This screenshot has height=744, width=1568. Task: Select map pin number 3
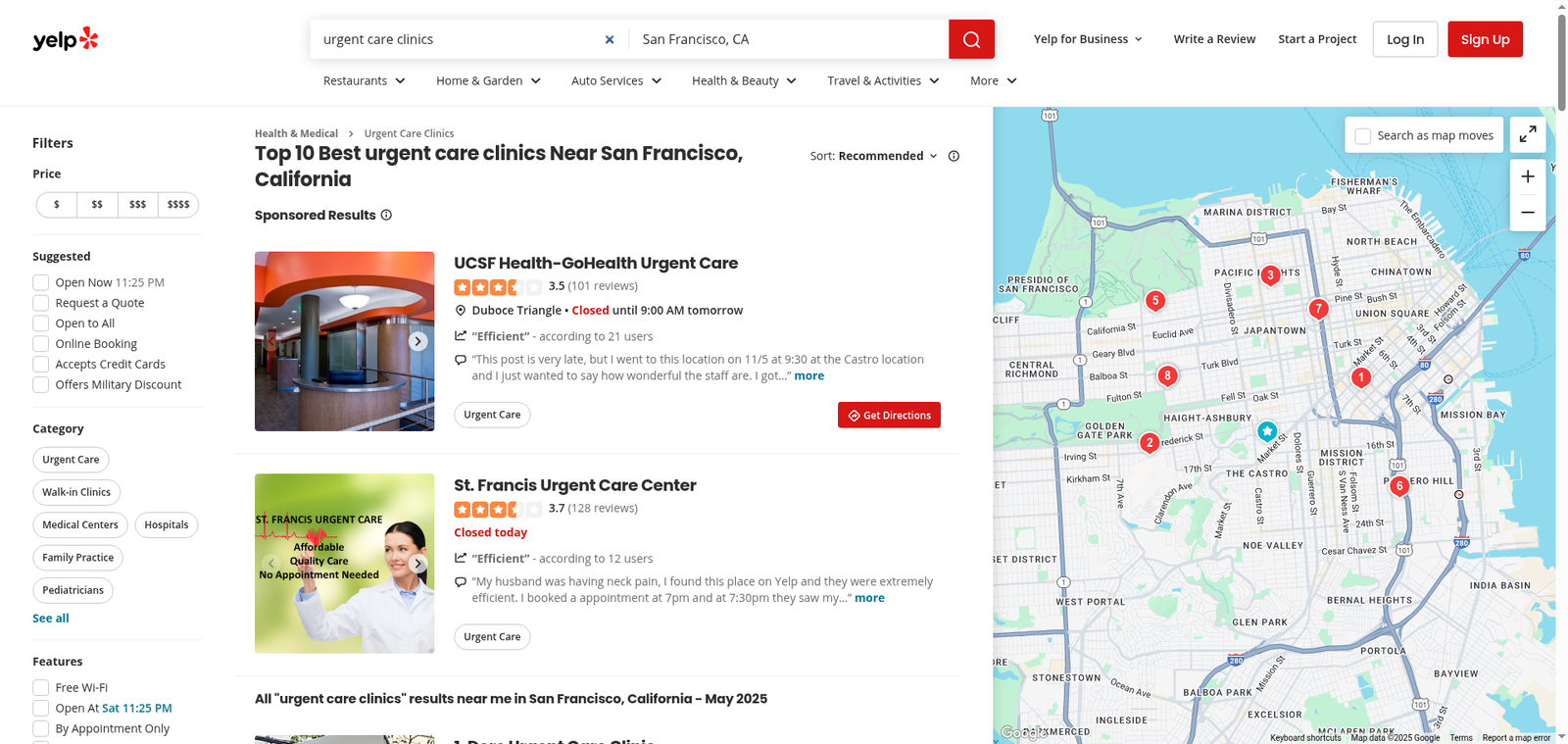[x=1270, y=275]
